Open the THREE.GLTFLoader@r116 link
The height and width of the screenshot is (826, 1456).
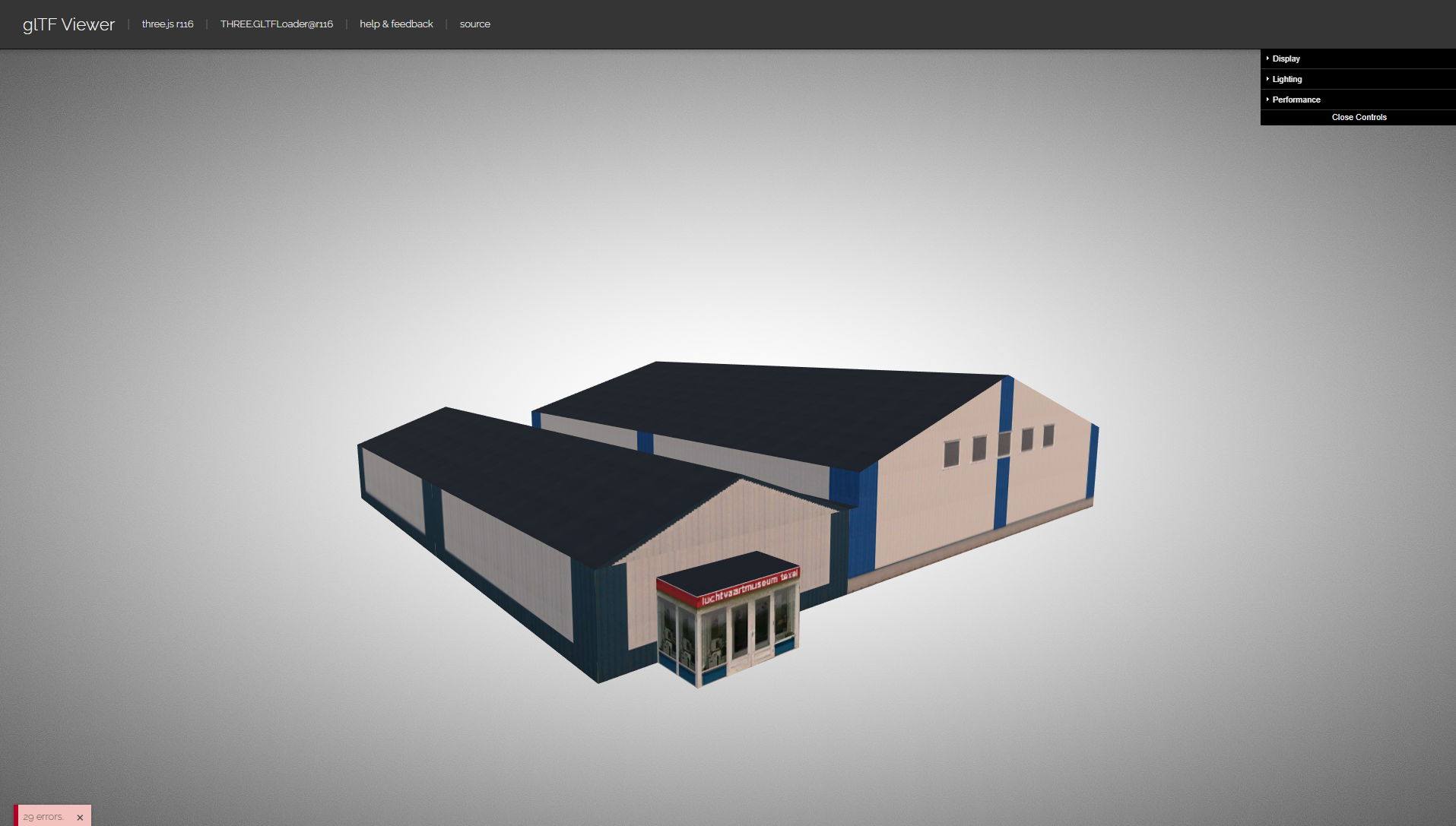(x=276, y=24)
